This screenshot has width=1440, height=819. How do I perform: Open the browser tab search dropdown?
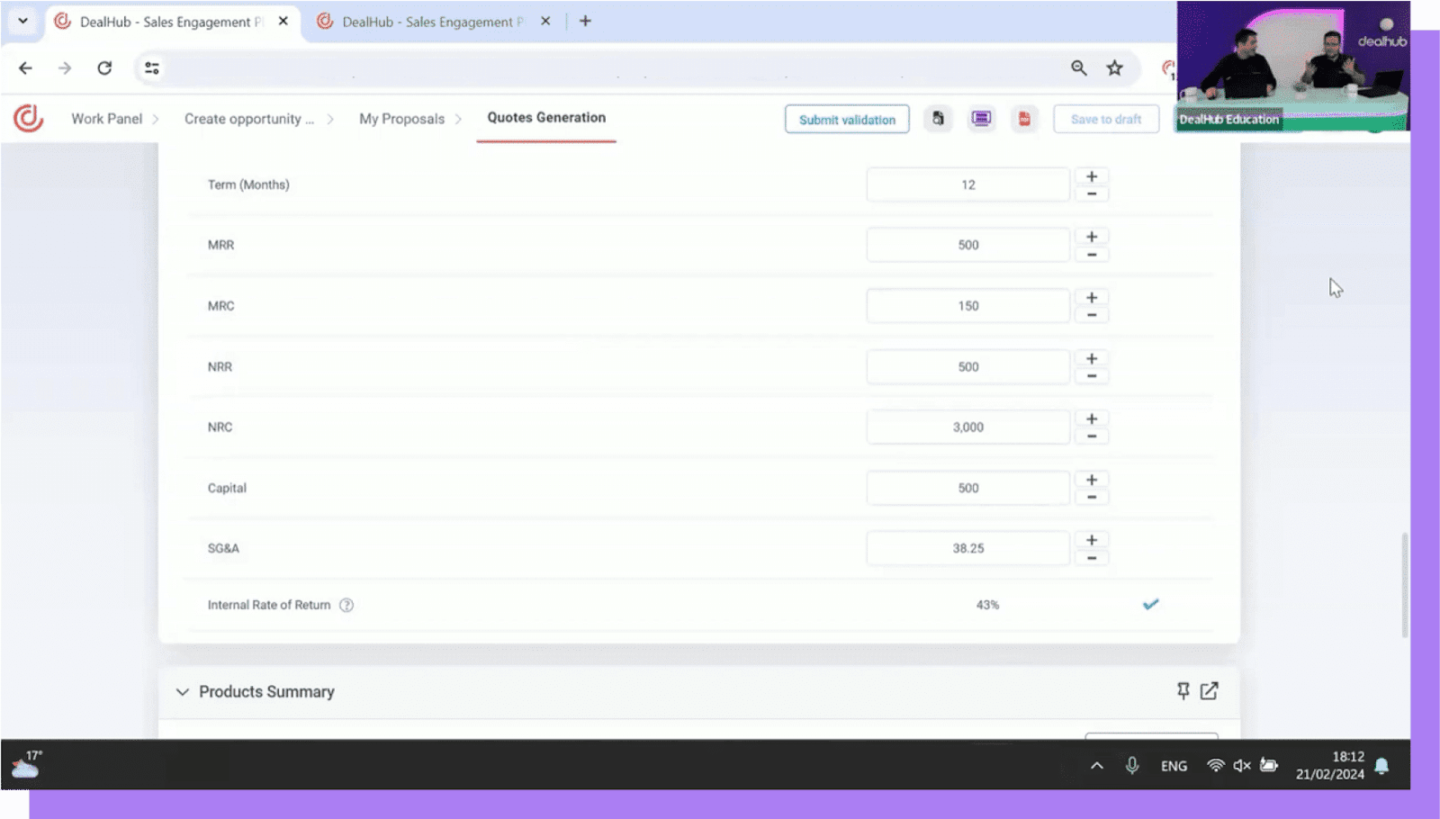coord(22,21)
